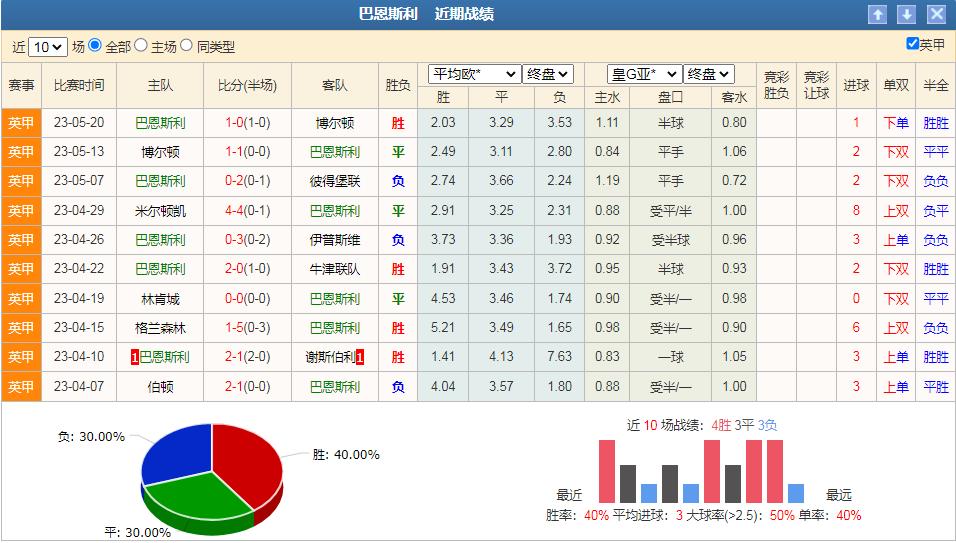Screen dimensions: 956x543
Task: Click the 单双 column header
Action: coord(896,86)
